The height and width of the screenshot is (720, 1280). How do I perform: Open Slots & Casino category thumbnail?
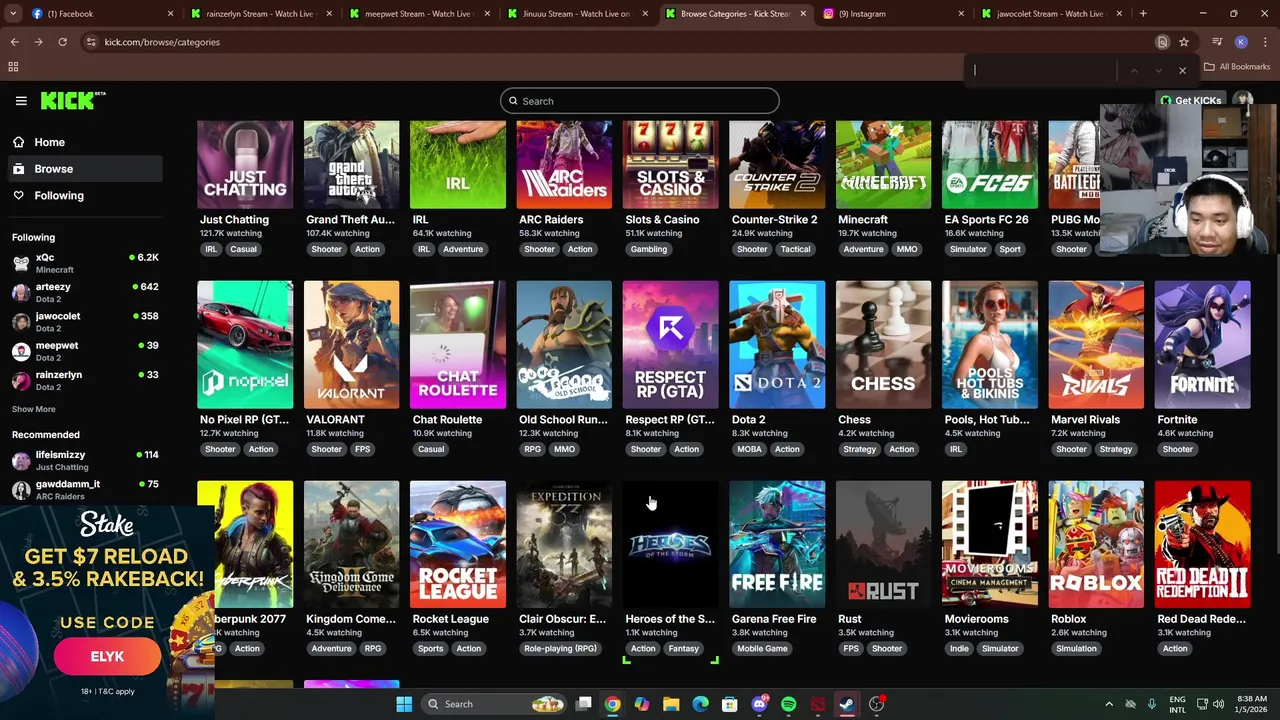670,165
